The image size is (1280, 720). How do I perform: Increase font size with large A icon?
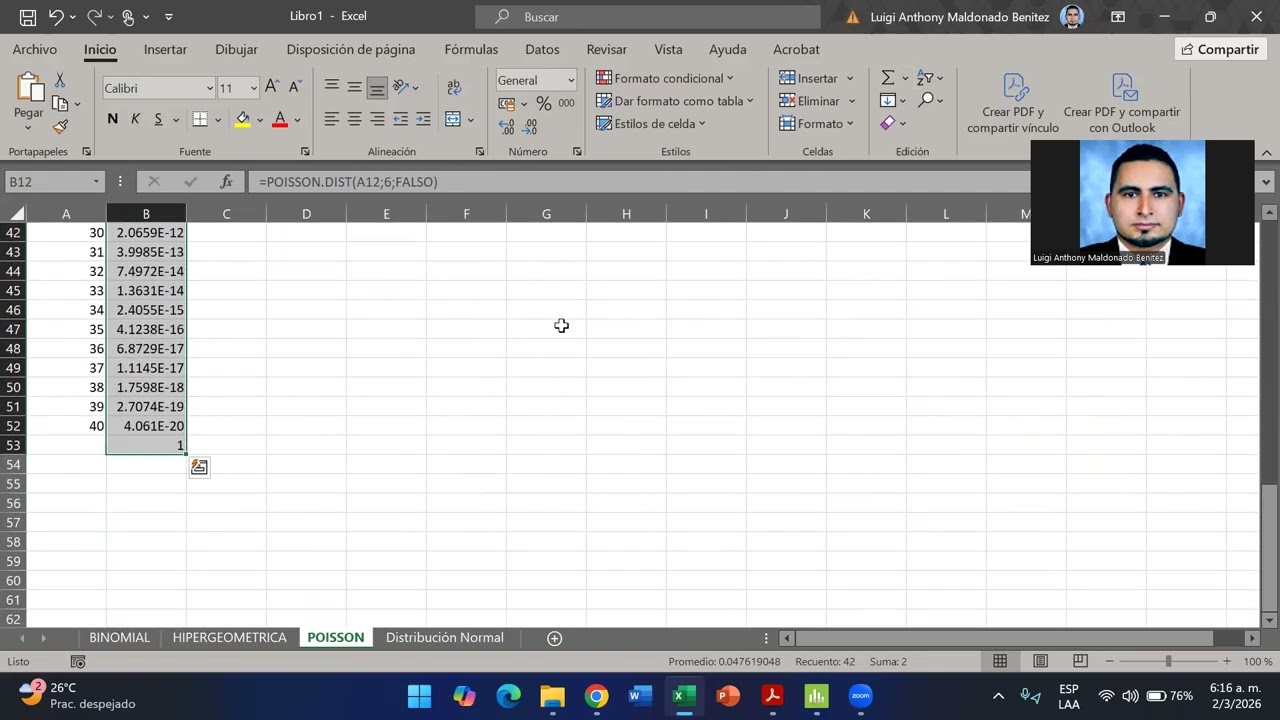click(272, 88)
